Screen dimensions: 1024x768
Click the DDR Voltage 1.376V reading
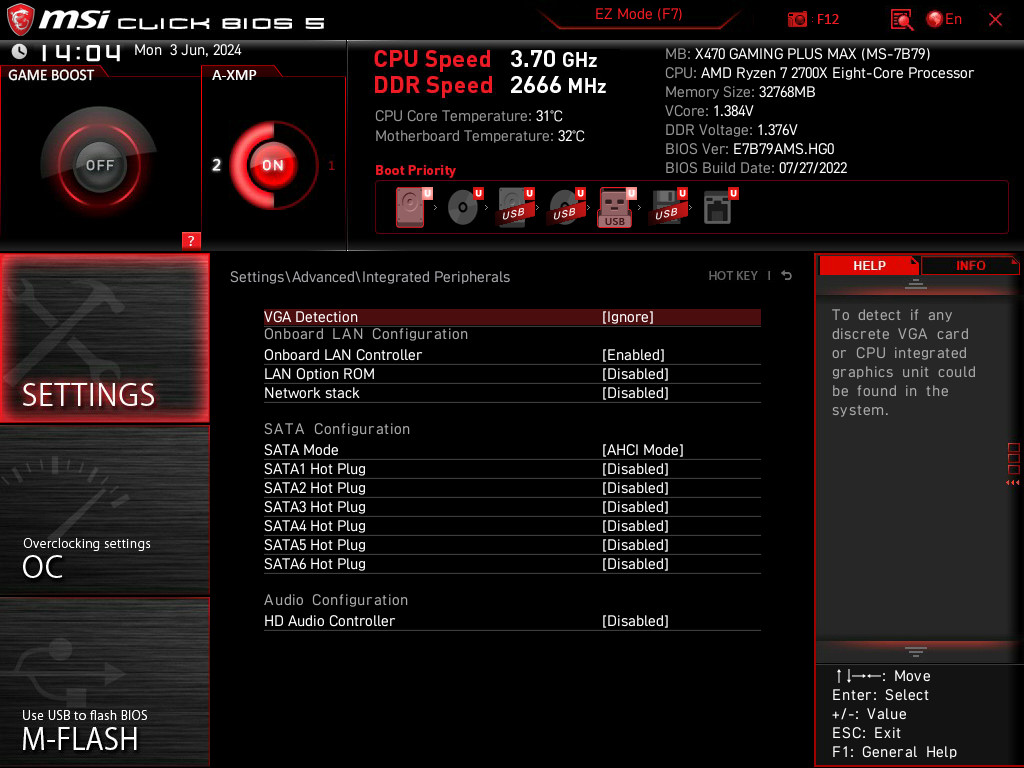731,130
